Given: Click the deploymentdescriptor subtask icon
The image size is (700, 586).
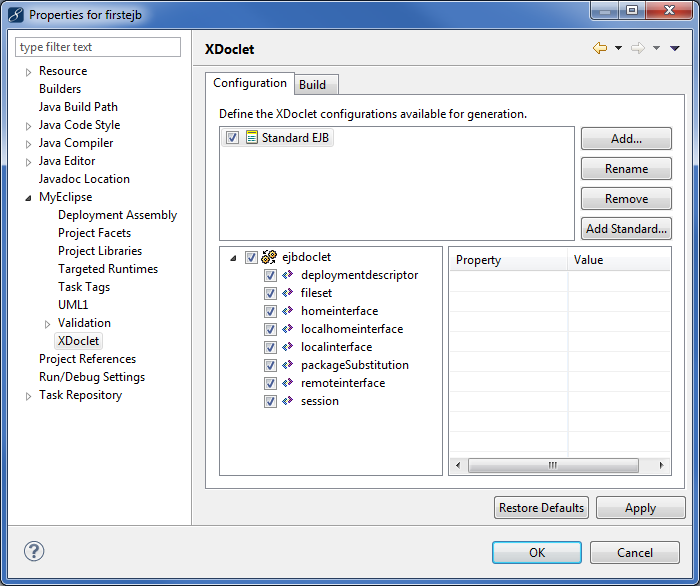Looking at the screenshot, I should (288, 275).
